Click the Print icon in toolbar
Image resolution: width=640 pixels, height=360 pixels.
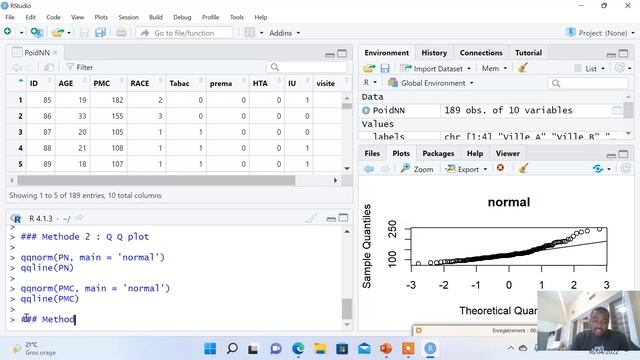point(121,33)
